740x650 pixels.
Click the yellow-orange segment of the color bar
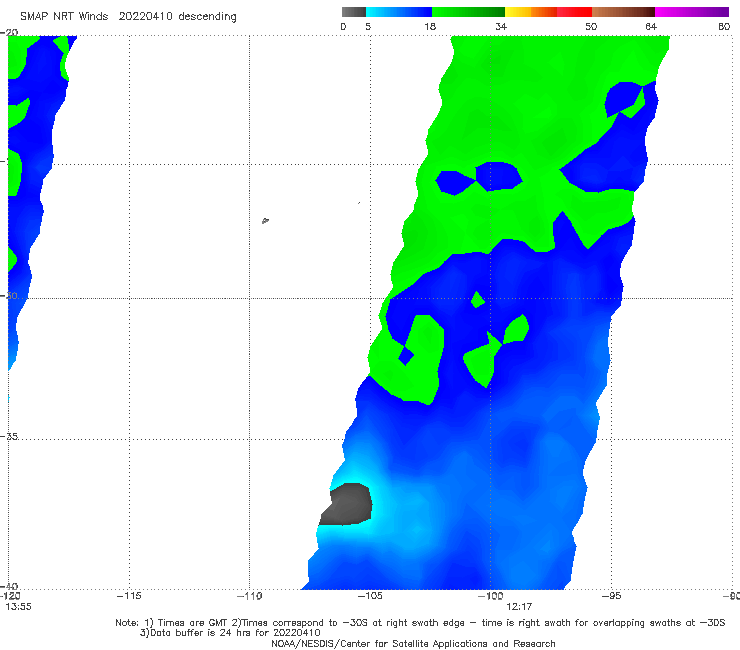click(x=530, y=12)
